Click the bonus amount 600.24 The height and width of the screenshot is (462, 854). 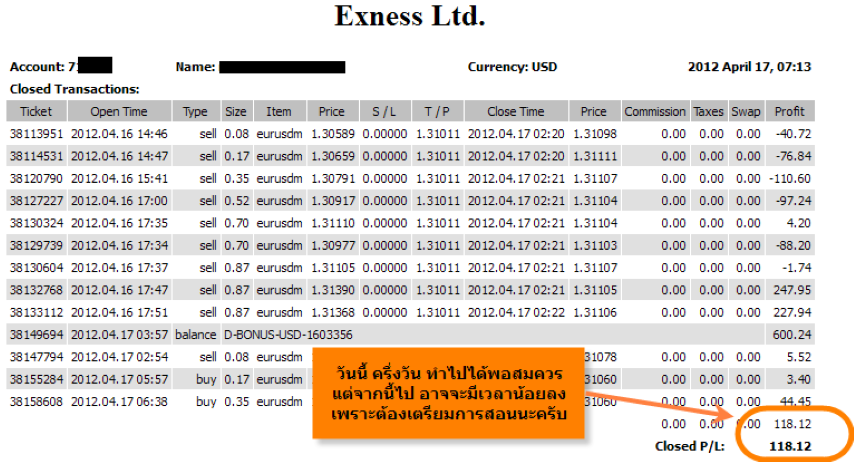tap(792, 335)
